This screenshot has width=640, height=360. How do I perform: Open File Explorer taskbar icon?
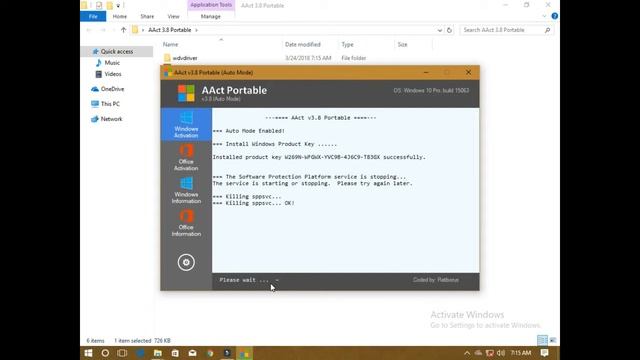click(158, 353)
